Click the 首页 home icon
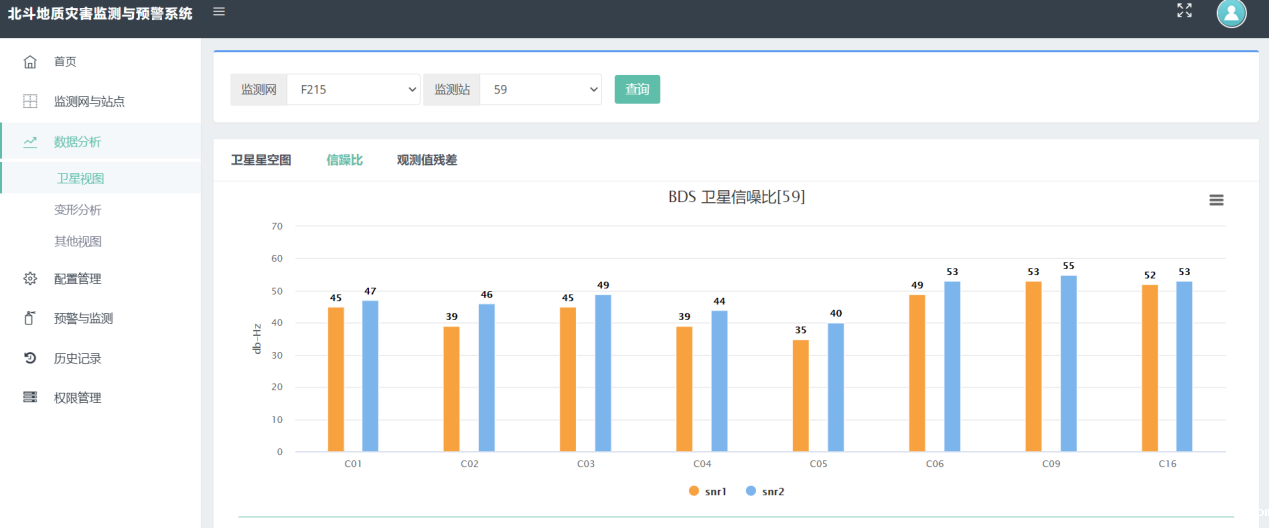The height and width of the screenshot is (528, 1269). pos(30,62)
